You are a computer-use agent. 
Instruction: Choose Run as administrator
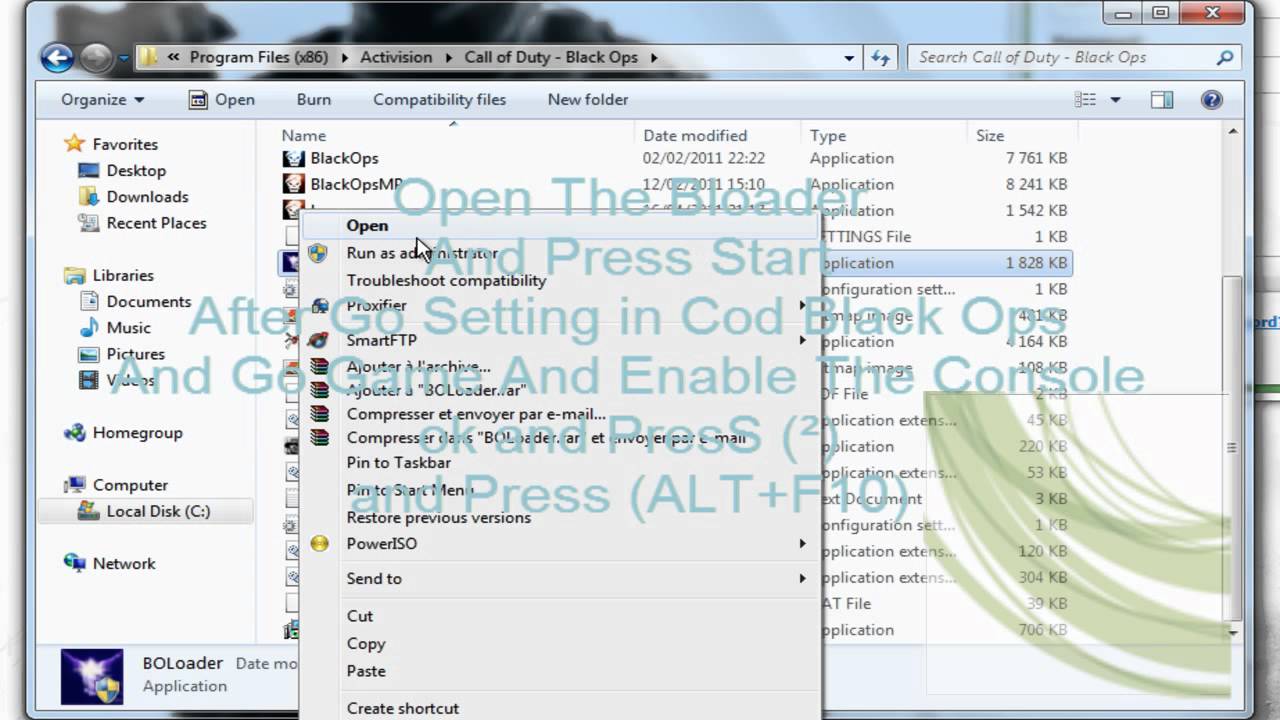[x=421, y=253]
